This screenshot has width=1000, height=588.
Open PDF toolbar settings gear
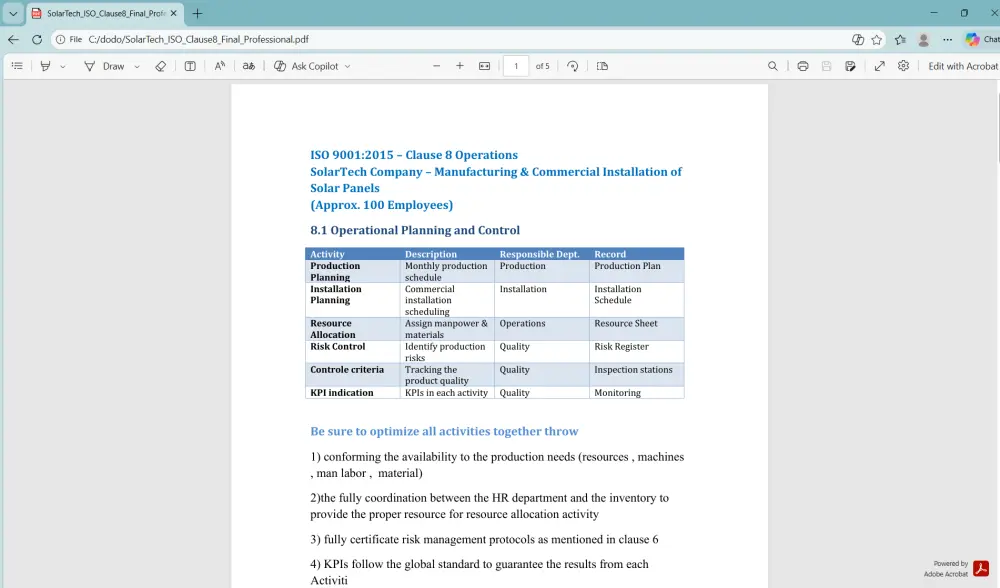coord(903,66)
